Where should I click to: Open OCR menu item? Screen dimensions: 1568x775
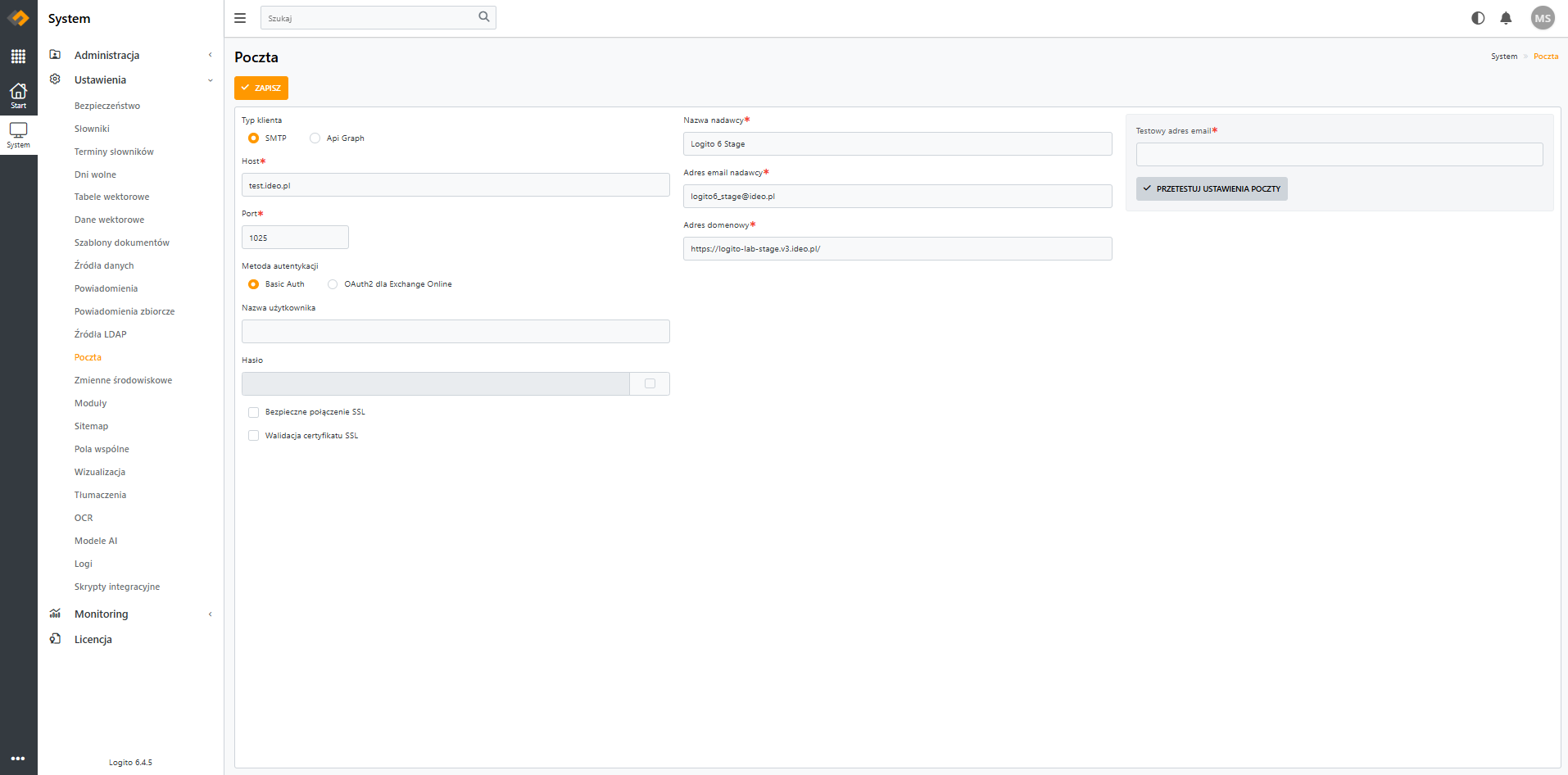(84, 518)
